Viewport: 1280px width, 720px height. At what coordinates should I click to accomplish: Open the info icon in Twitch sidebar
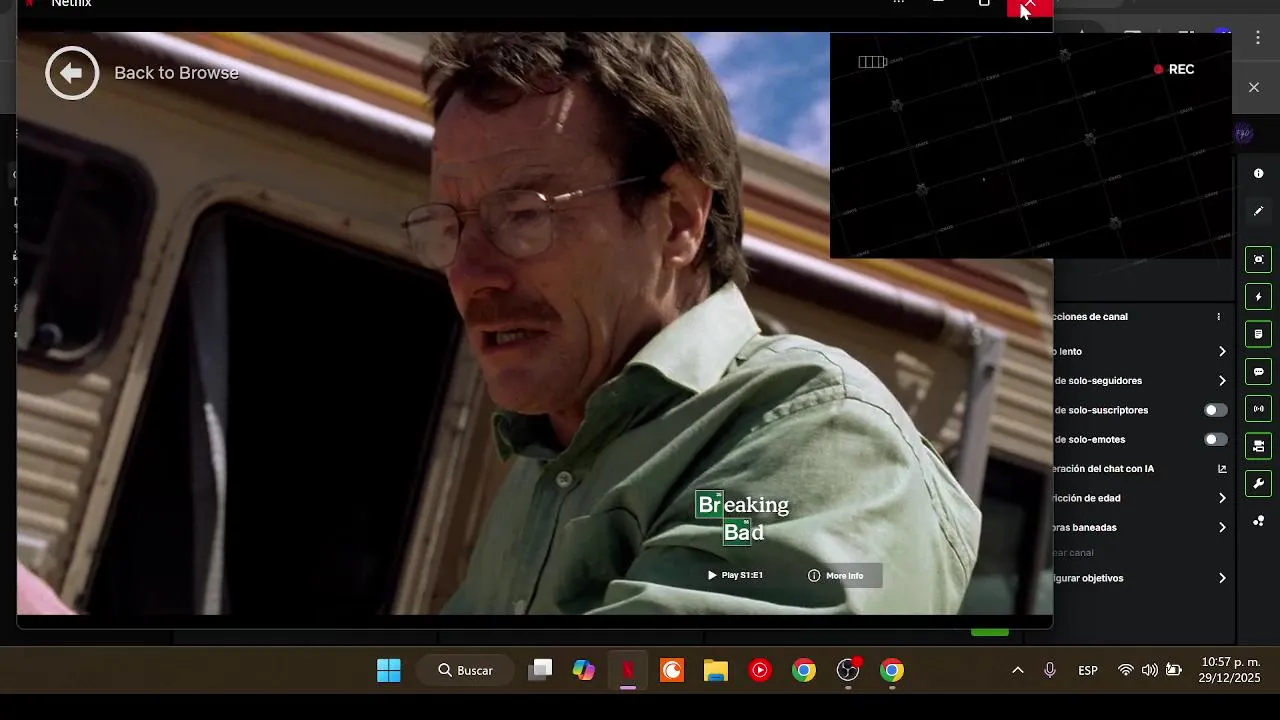point(1258,173)
